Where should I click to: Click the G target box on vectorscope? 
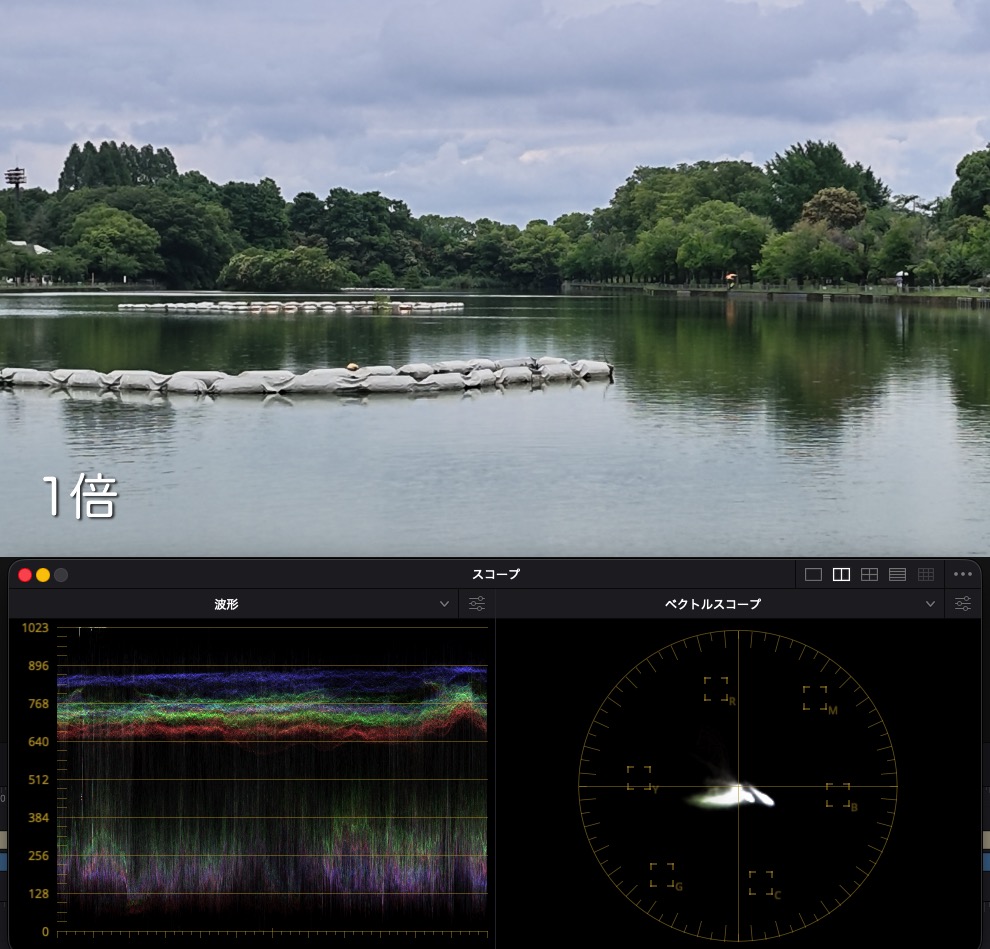[662, 875]
